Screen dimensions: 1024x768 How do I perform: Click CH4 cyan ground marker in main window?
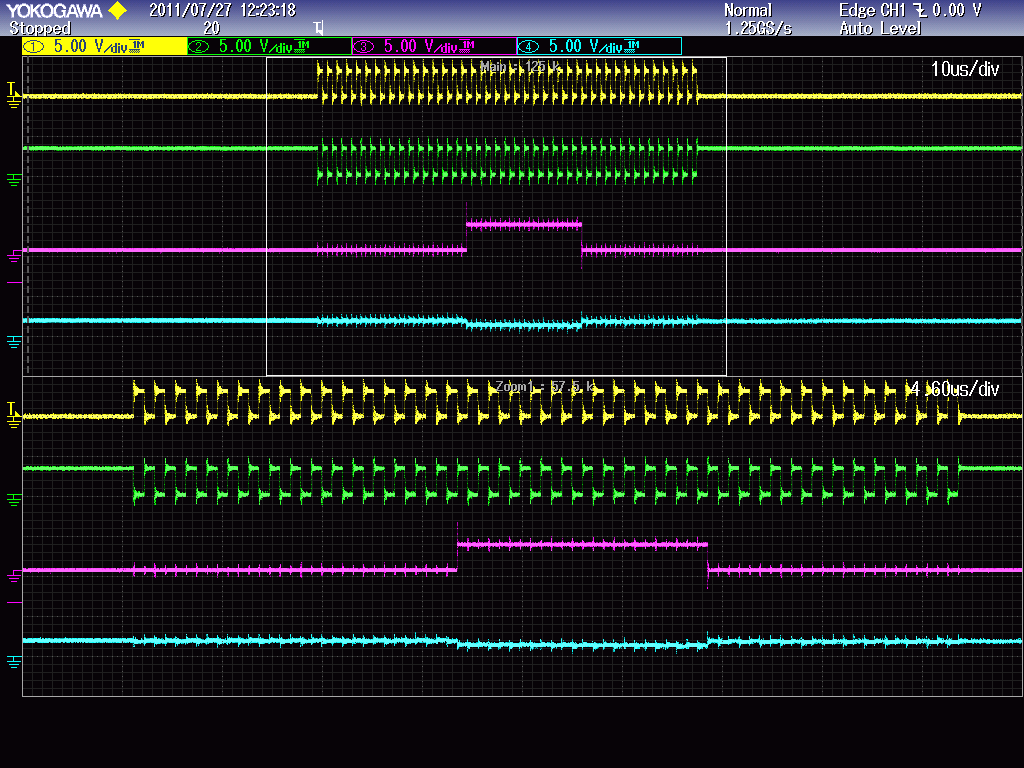click(13, 342)
